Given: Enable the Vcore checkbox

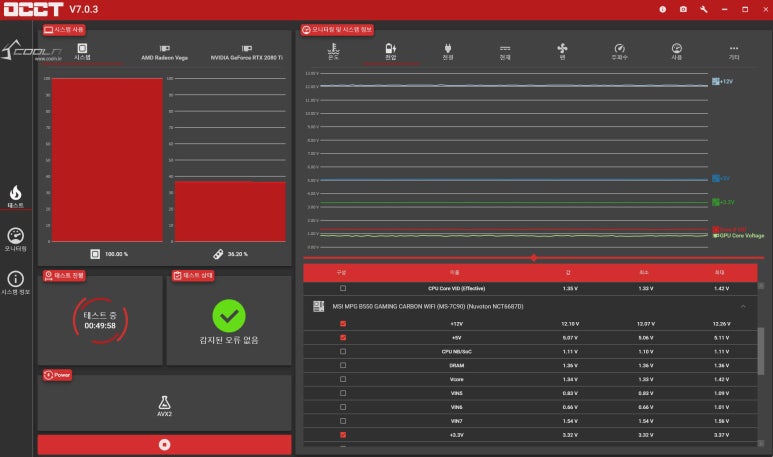Looking at the screenshot, I should click(x=343, y=379).
